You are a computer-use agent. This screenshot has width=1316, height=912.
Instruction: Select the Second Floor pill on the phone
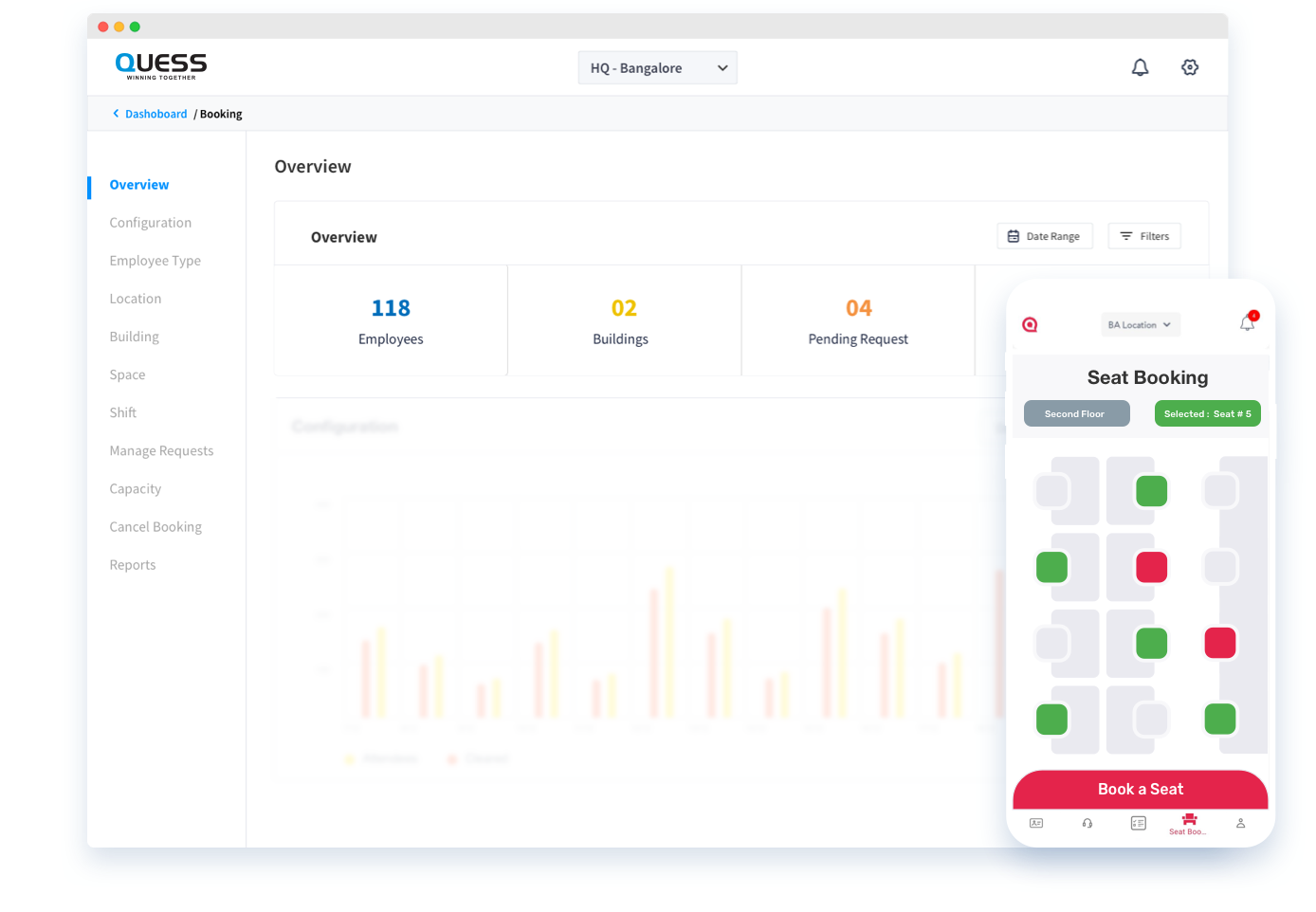point(1076,413)
